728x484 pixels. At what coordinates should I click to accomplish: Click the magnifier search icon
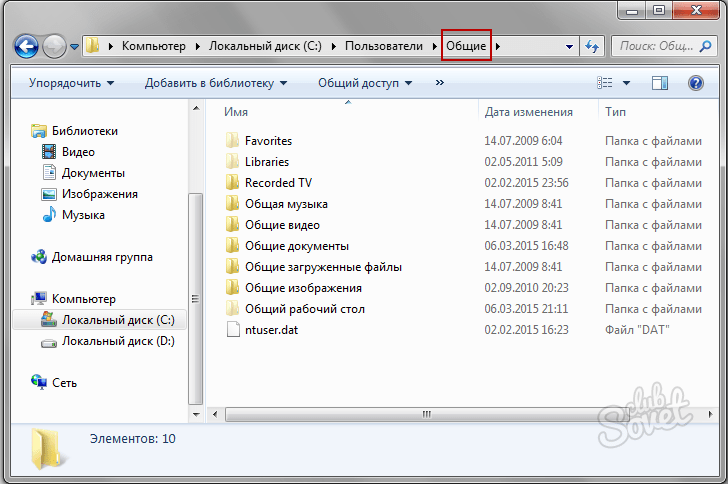tap(705, 46)
